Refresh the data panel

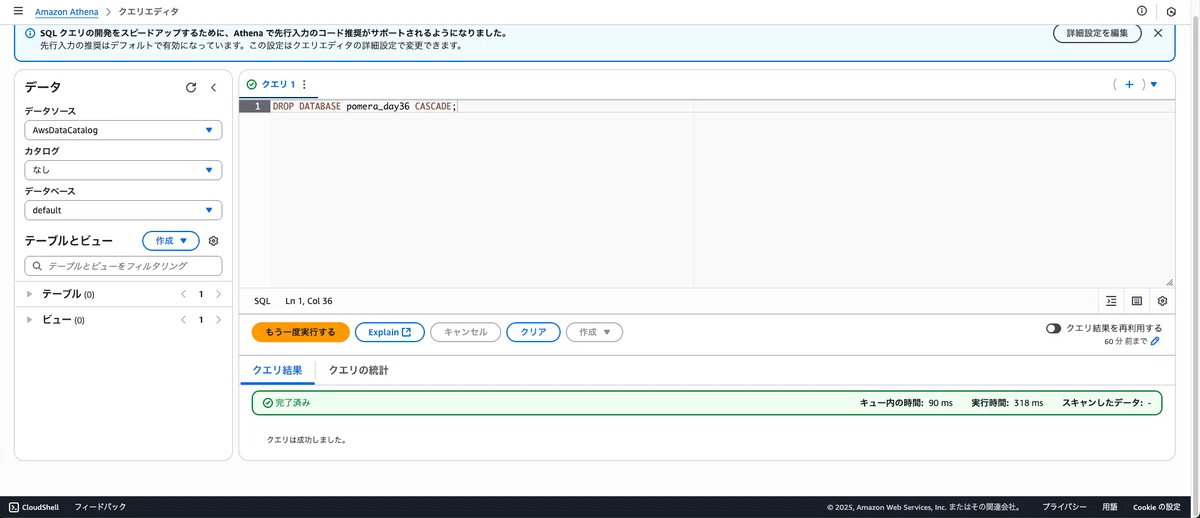(x=191, y=87)
